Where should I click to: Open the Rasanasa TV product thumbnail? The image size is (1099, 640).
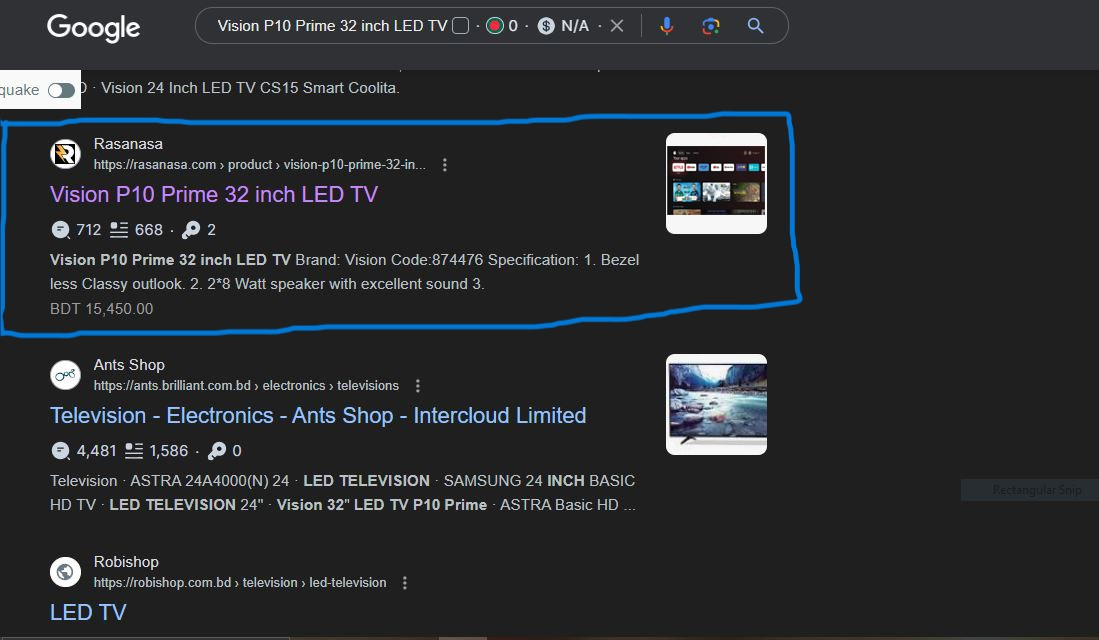click(x=716, y=184)
